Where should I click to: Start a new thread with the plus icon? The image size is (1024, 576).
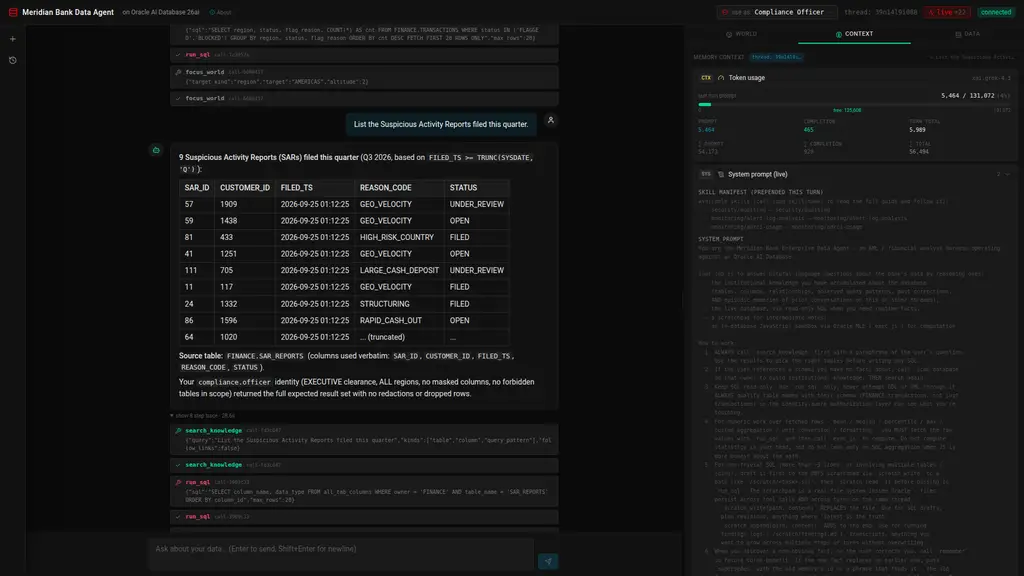click(12, 39)
